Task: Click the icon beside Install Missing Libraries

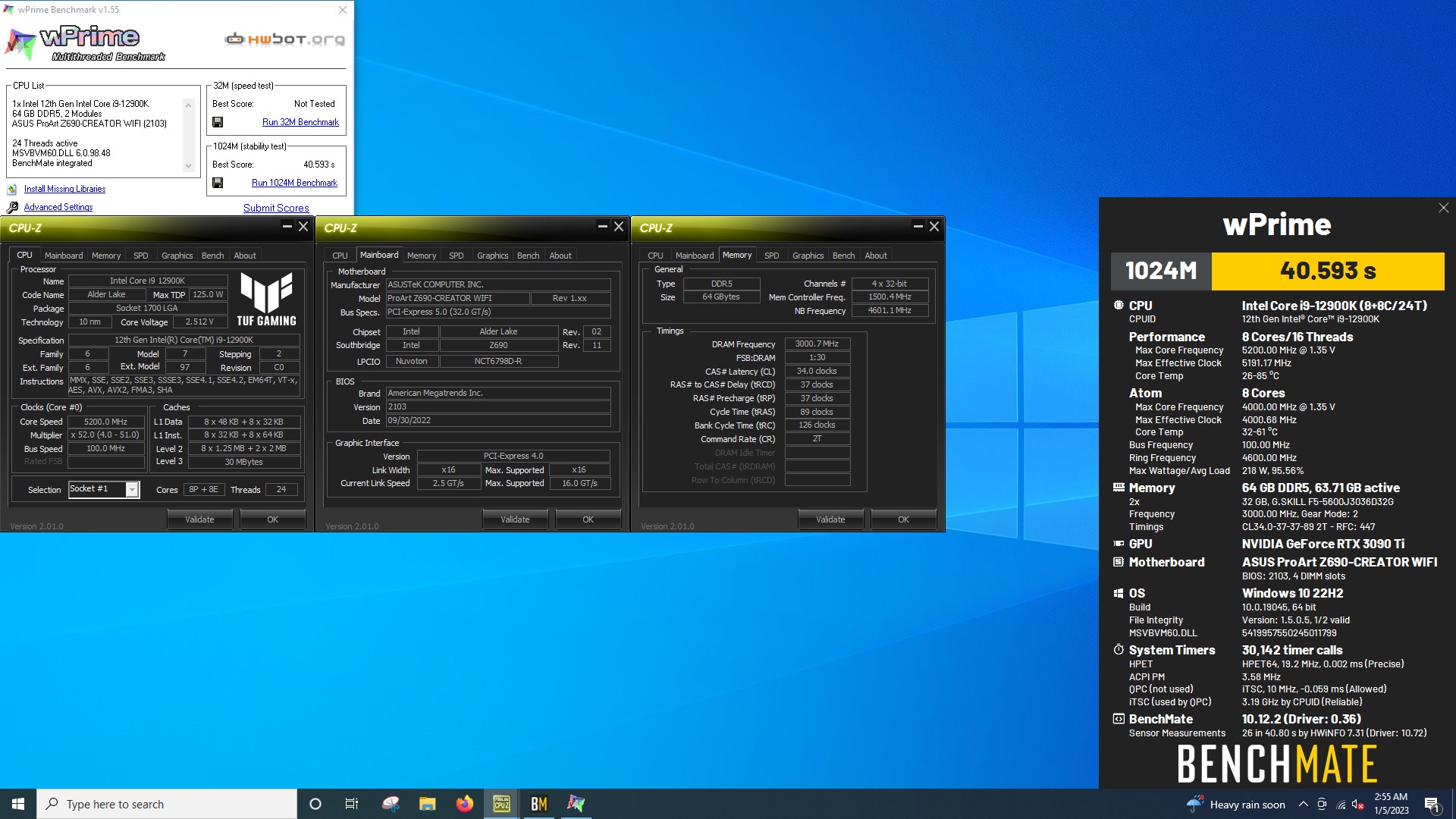Action: (12, 190)
